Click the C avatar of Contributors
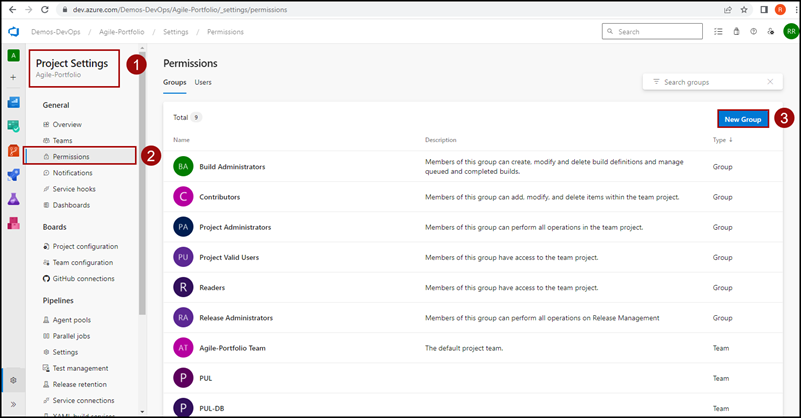 point(183,197)
